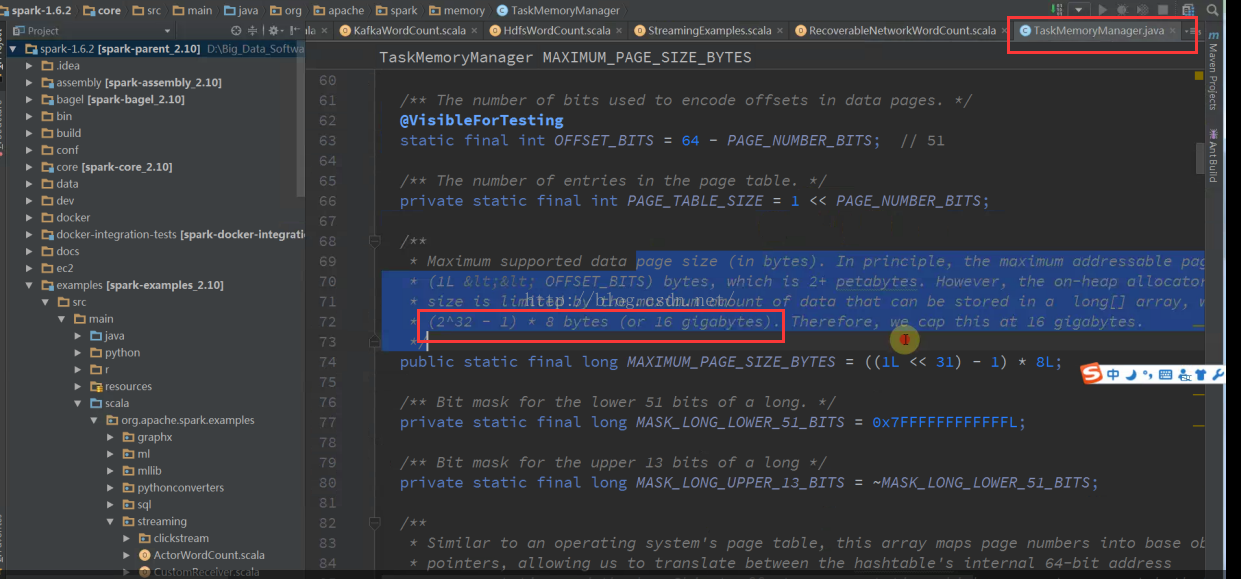Open the Project Structure icon near search
This screenshot has width=1241, height=579.
point(1188,10)
